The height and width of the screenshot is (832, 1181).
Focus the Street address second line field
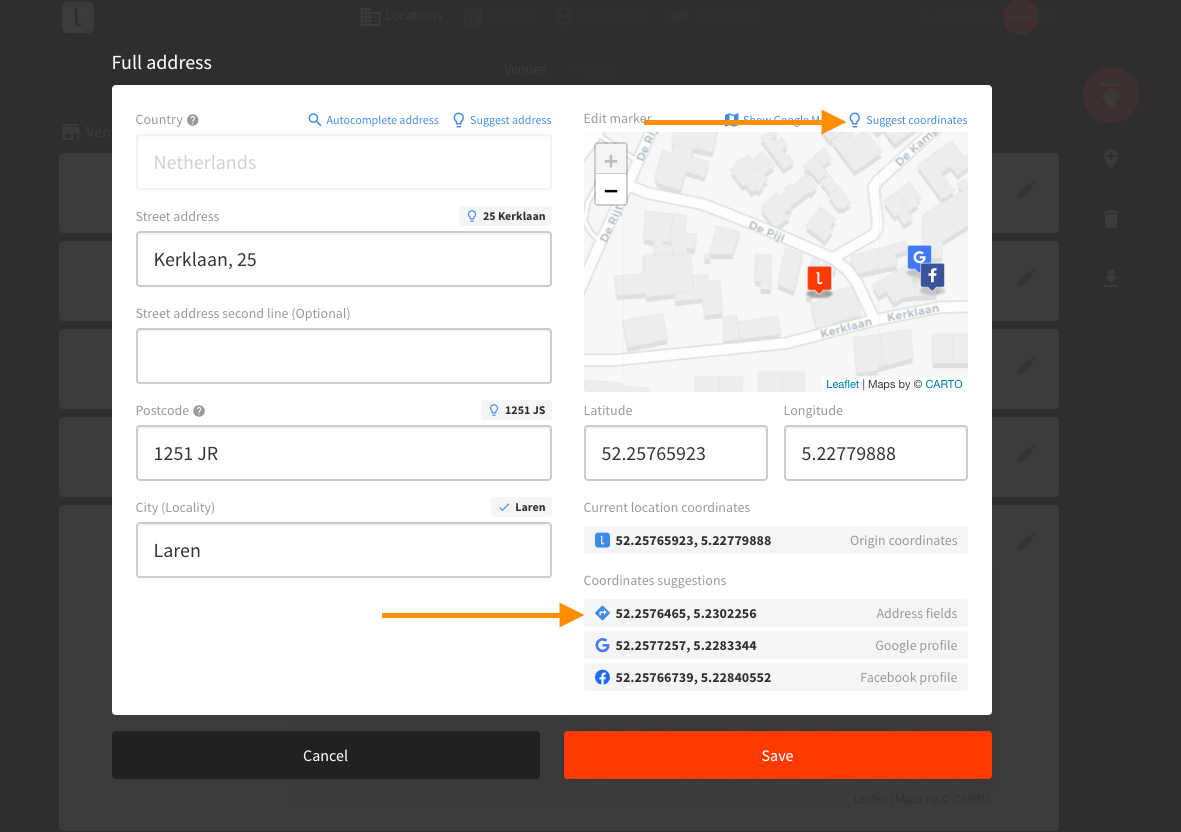(343, 356)
